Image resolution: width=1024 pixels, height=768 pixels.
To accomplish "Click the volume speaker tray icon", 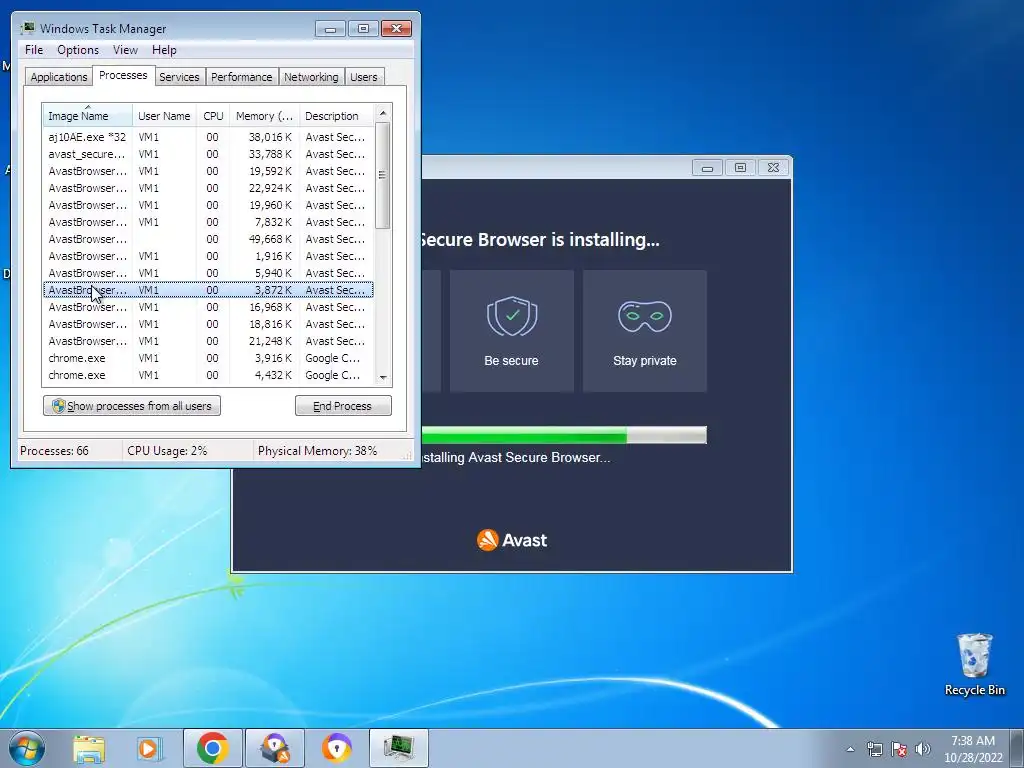I will click(923, 749).
